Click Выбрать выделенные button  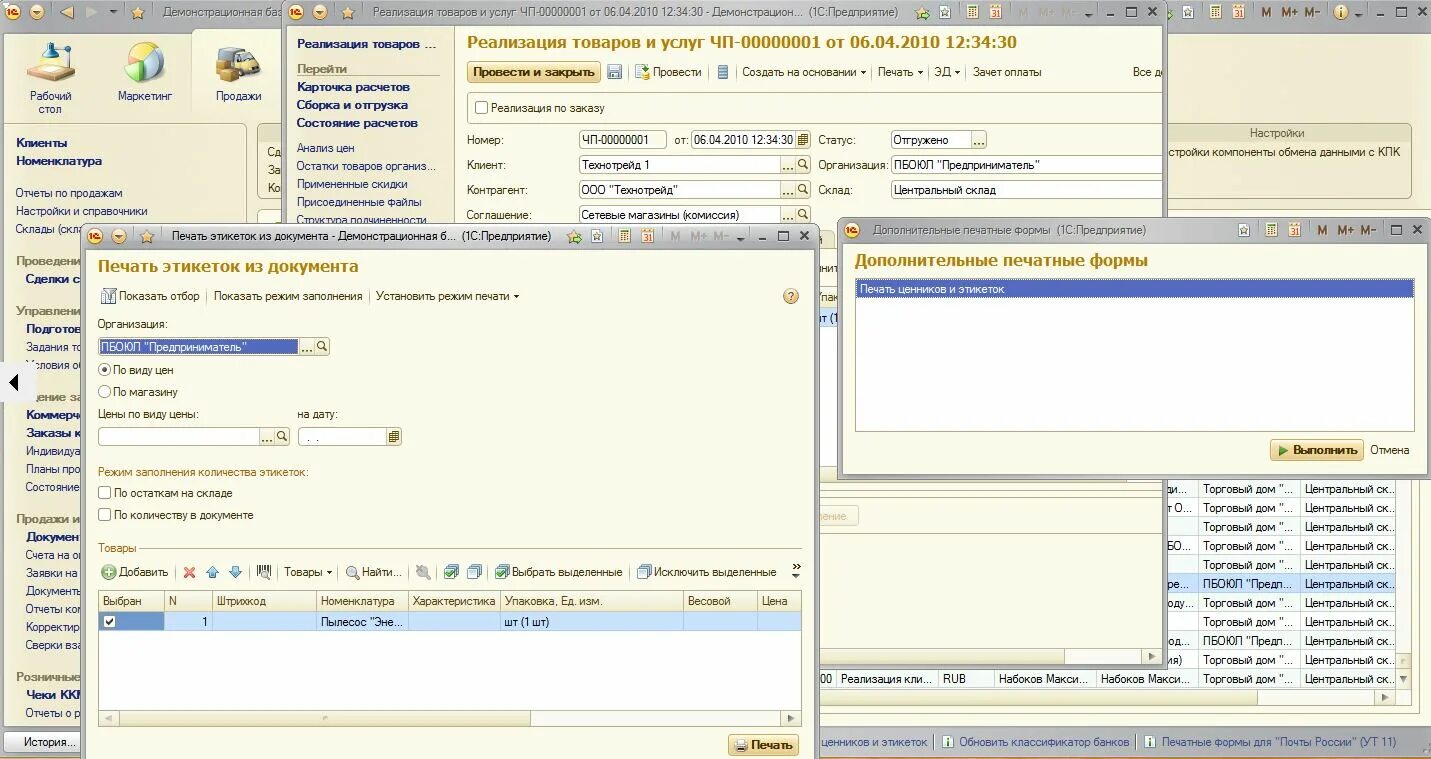coord(558,572)
